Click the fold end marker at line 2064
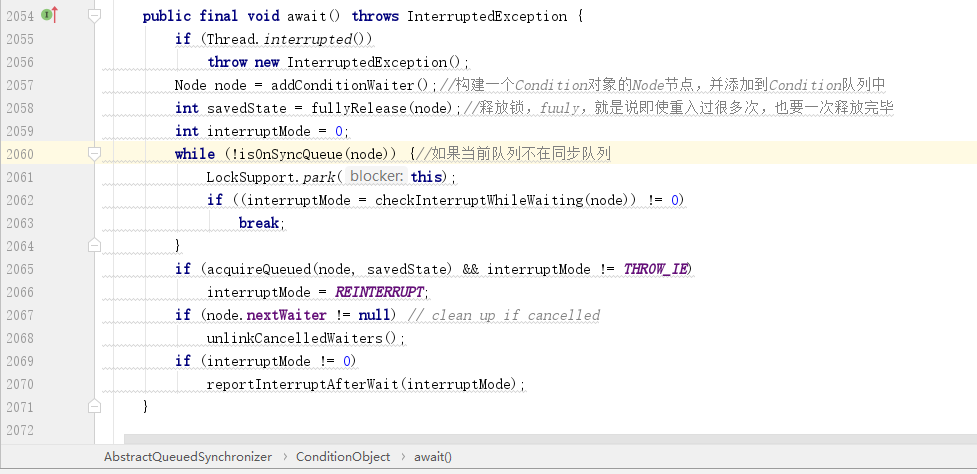This screenshot has width=977, height=474. pyautogui.click(x=94, y=245)
